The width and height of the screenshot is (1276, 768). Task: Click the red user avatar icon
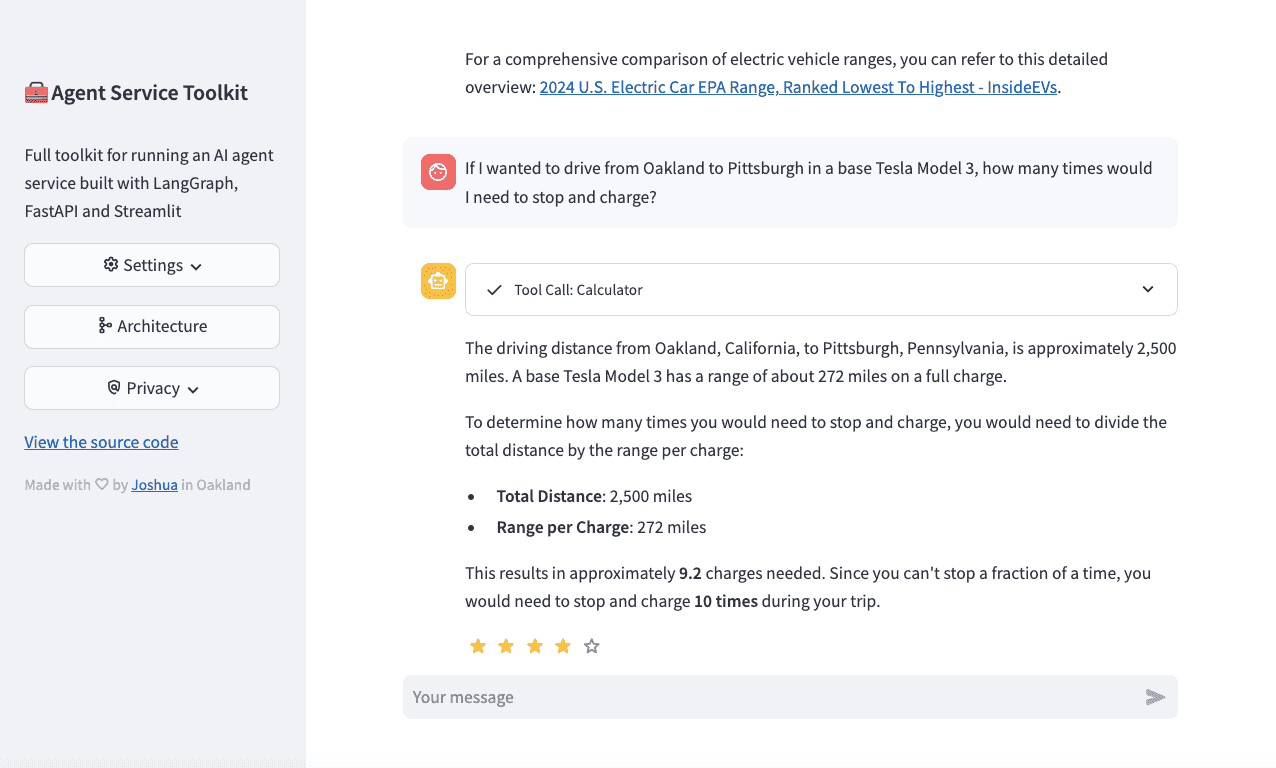pos(438,171)
